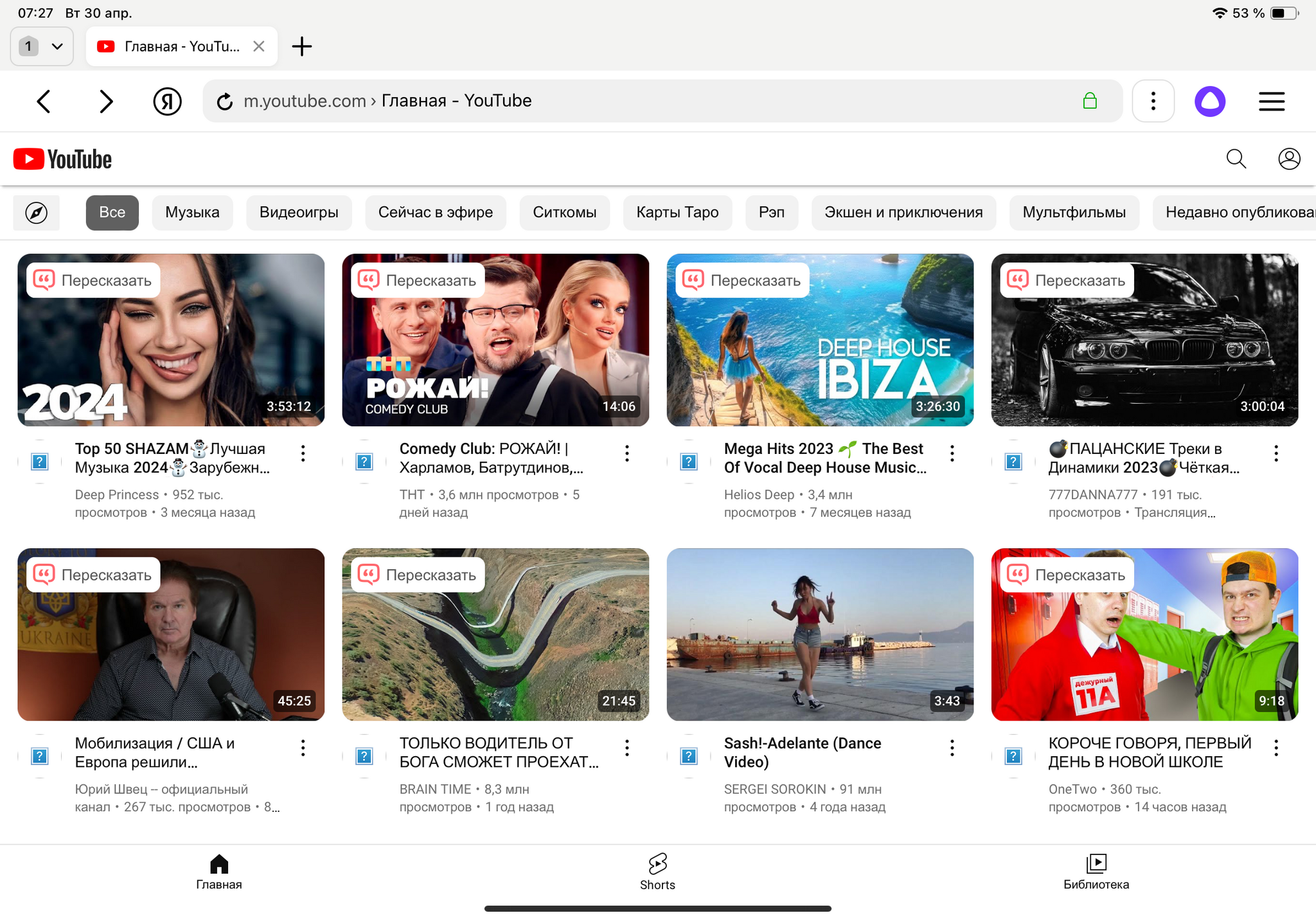This screenshot has height=920, width=1316.
Task: Open the Sash!-Adelante dance video thumbnail
Action: click(819, 634)
